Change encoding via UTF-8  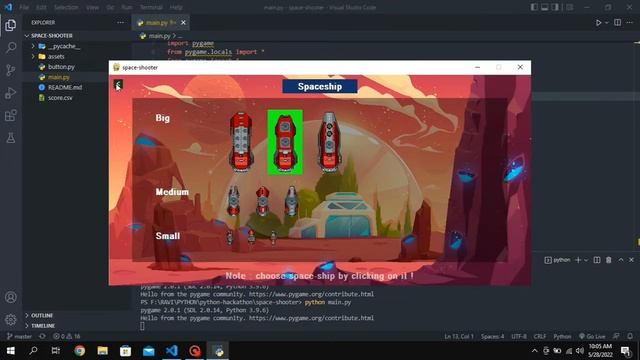click(x=519, y=336)
